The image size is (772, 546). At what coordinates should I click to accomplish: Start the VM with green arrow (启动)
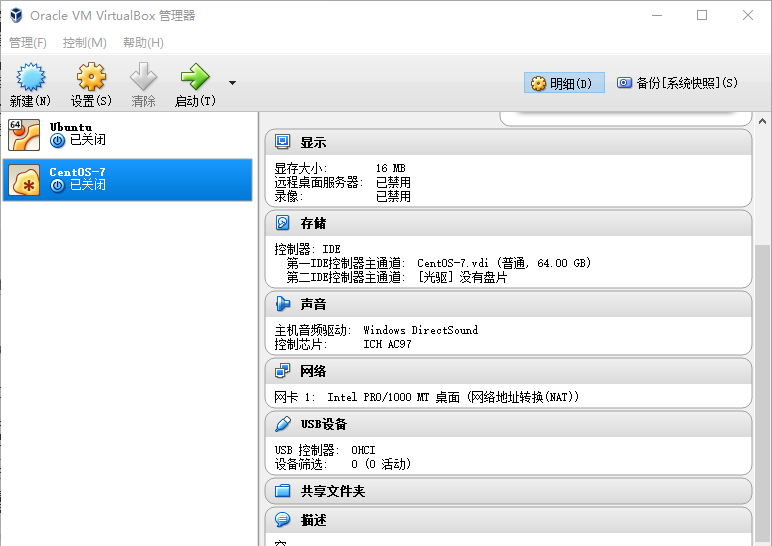point(194,78)
